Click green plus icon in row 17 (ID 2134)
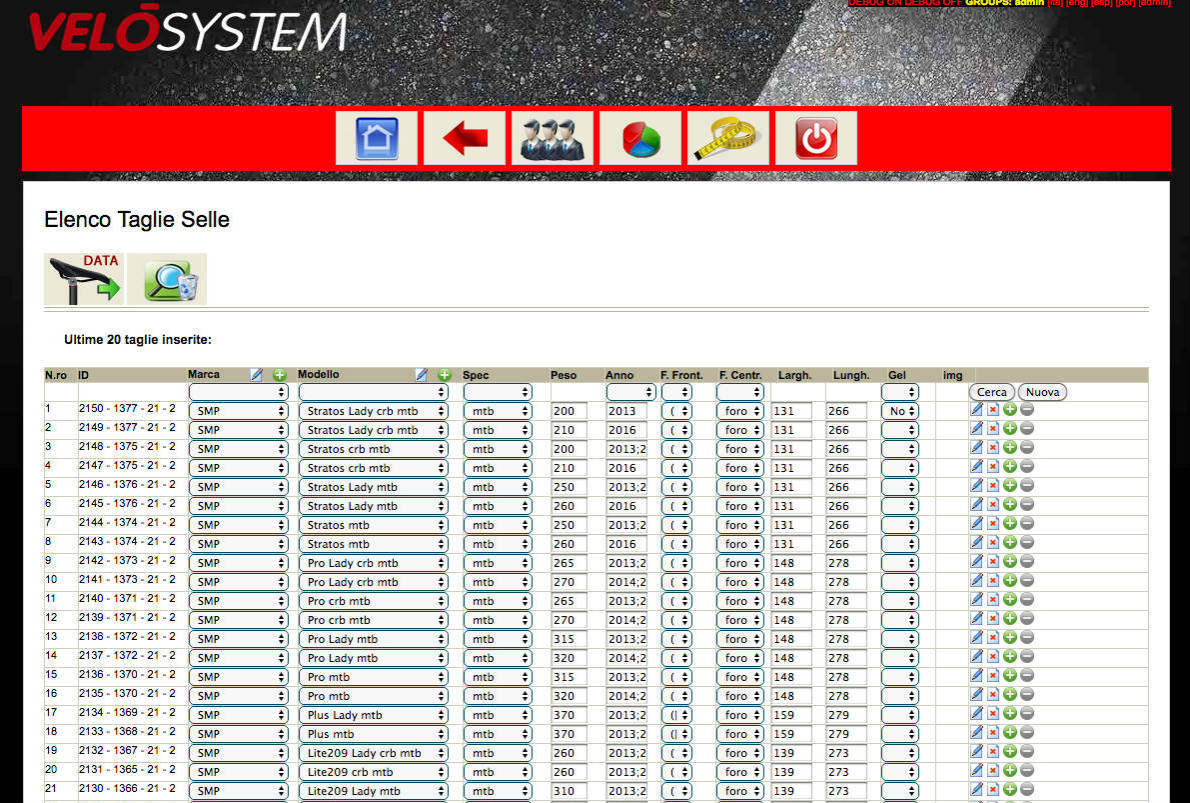Viewport: 1190px width, 803px height. point(1009,713)
